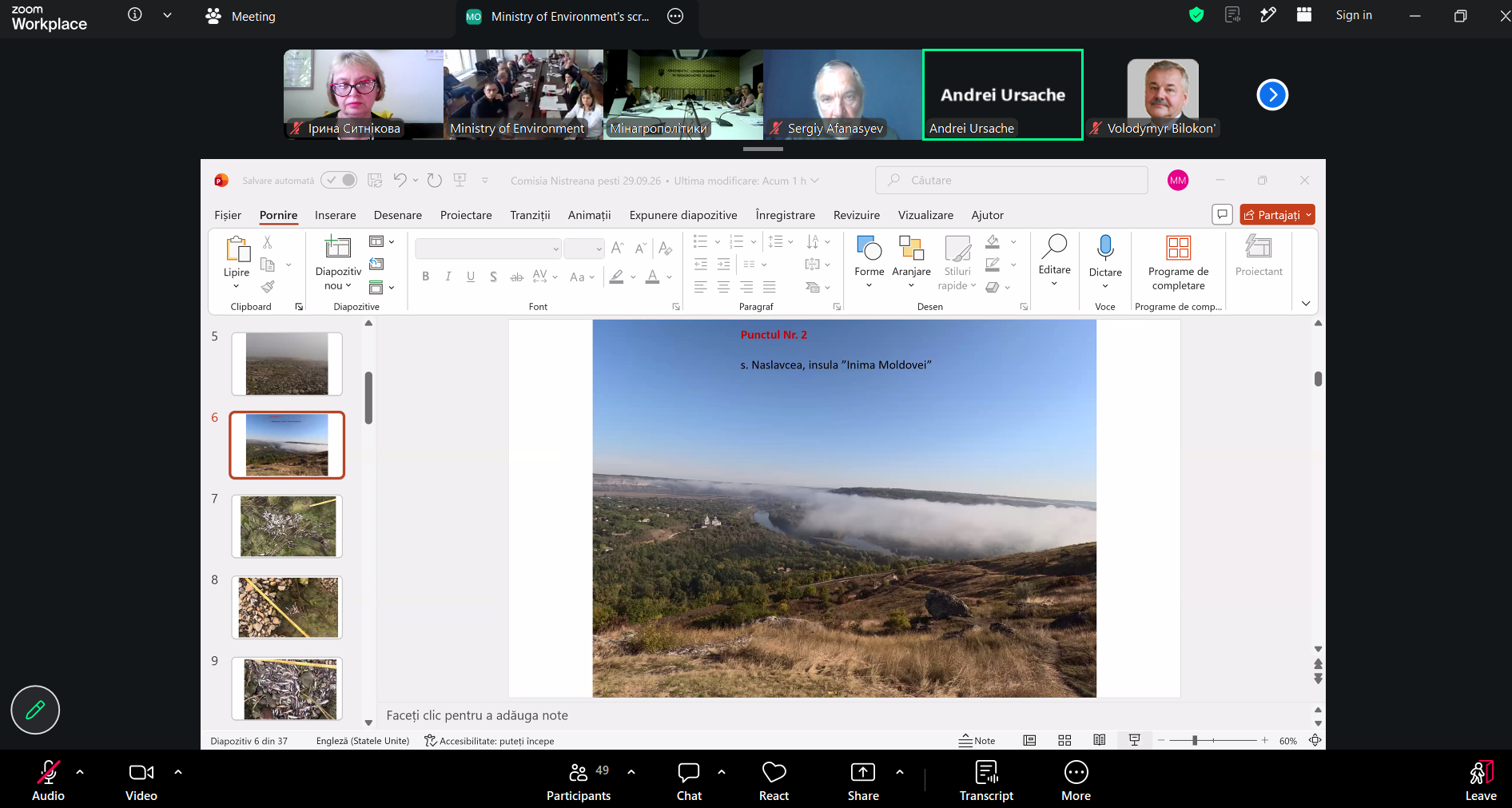
Task: Select slide 7 thumbnail in the panel
Action: (287, 526)
